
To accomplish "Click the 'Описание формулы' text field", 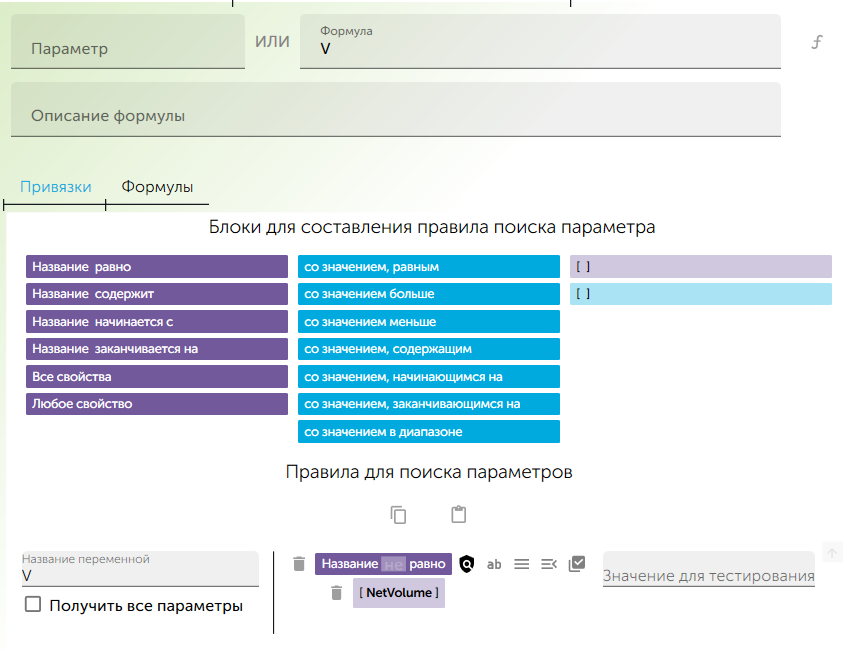I will coord(395,115).
